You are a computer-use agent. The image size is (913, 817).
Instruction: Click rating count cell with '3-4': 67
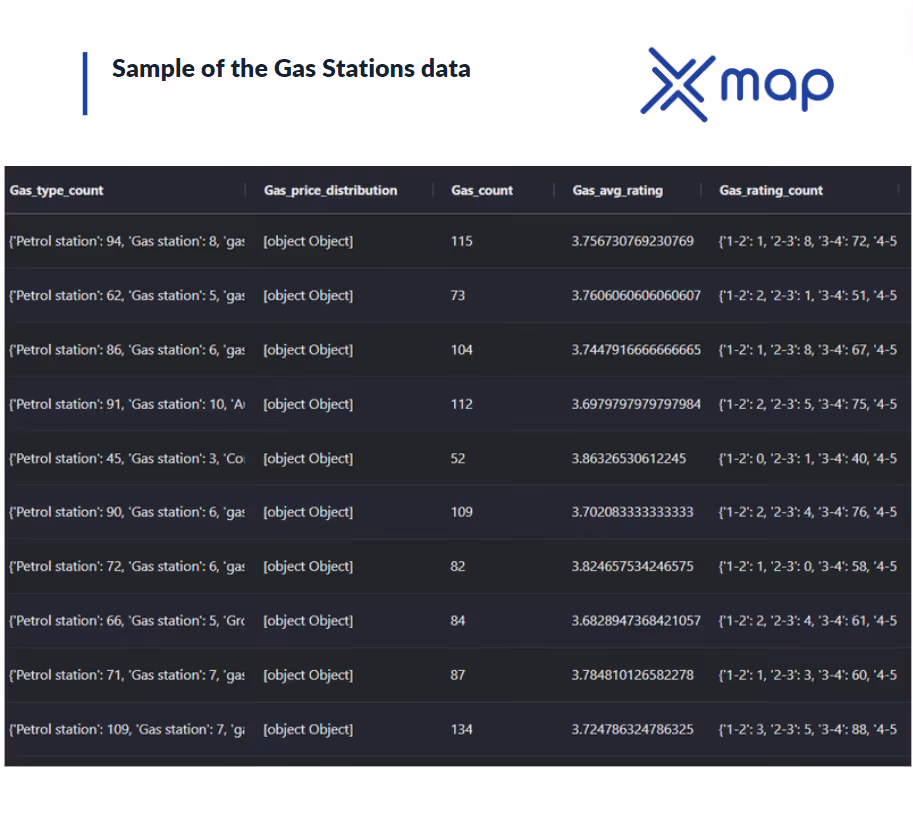pos(808,349)
